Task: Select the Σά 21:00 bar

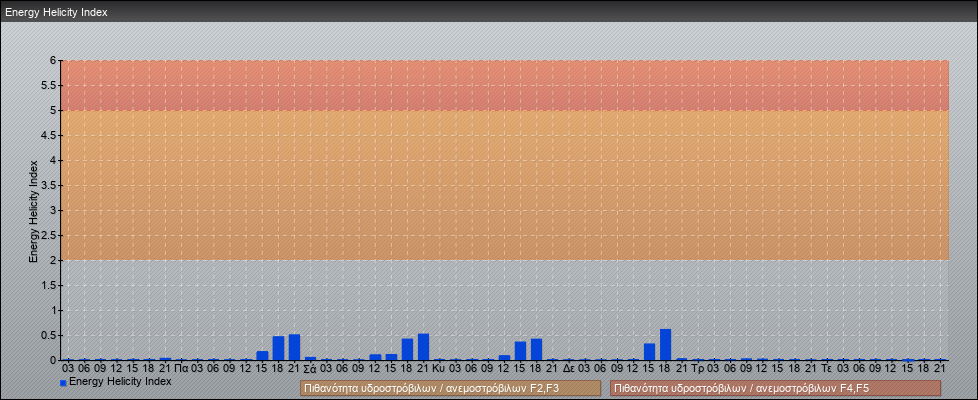Action: click(424, 347)
